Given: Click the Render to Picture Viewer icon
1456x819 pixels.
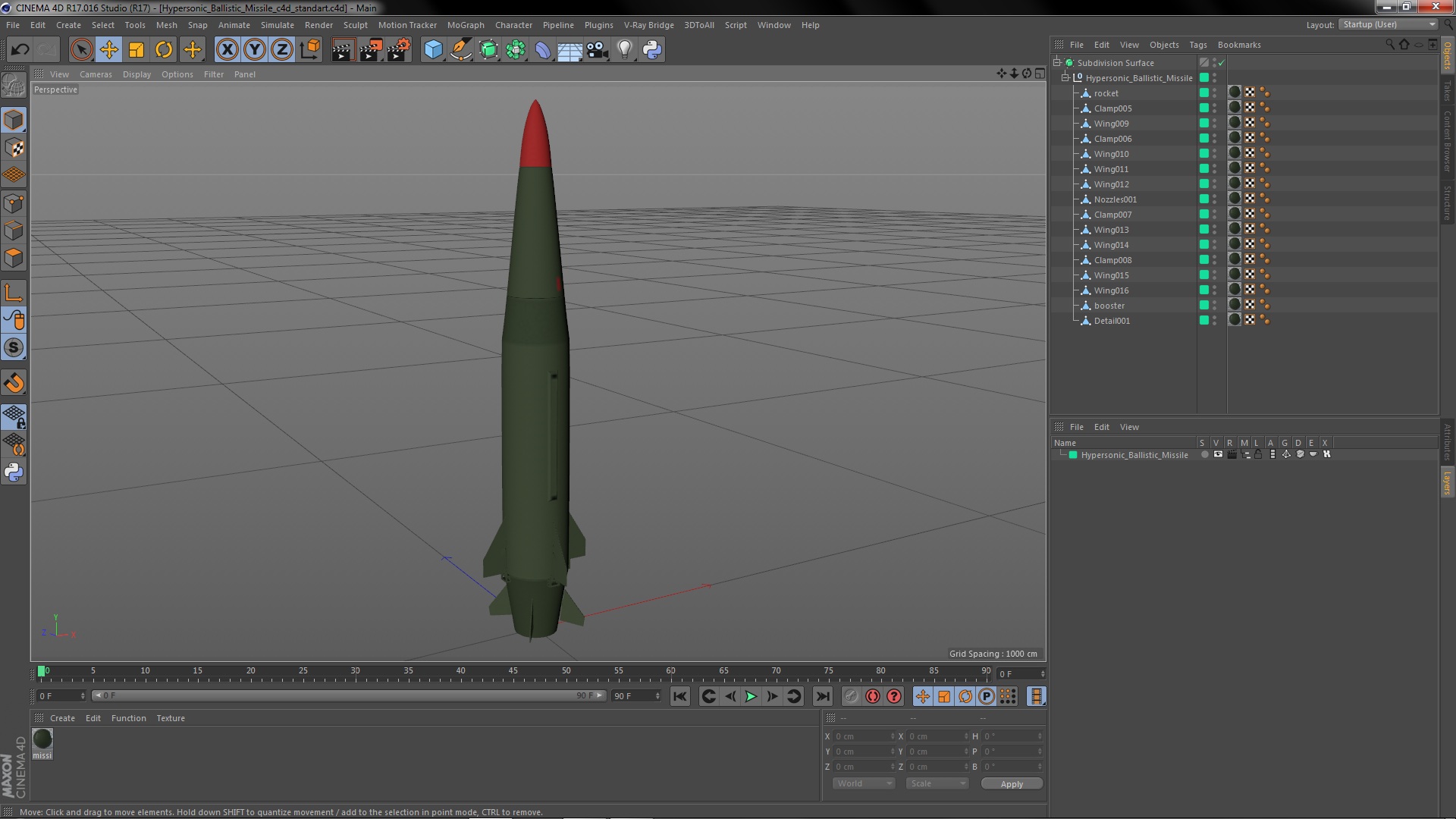Looking at the screenshot, I should [x=371, y=50].
